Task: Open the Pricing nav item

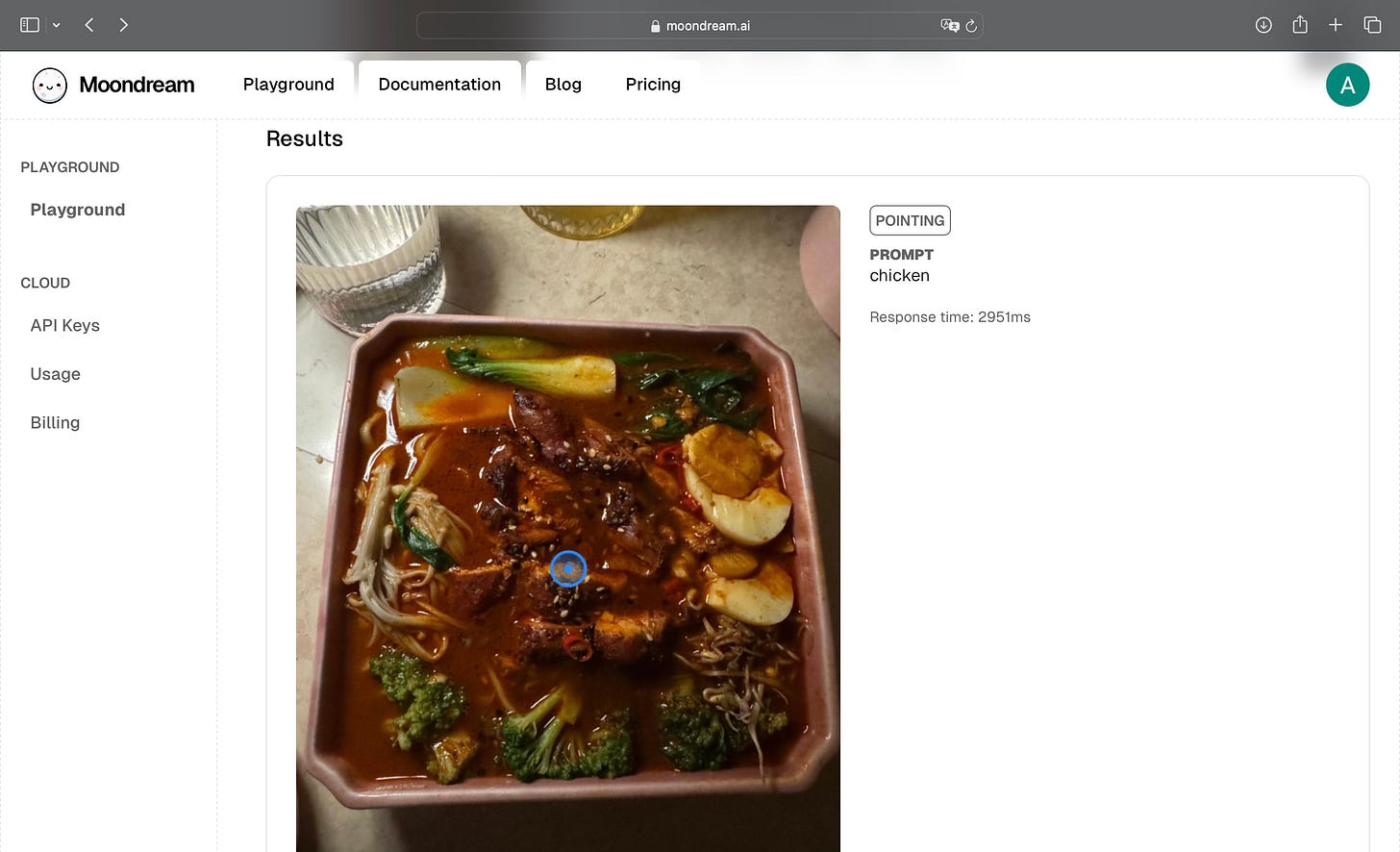Action: coord(653,85)
